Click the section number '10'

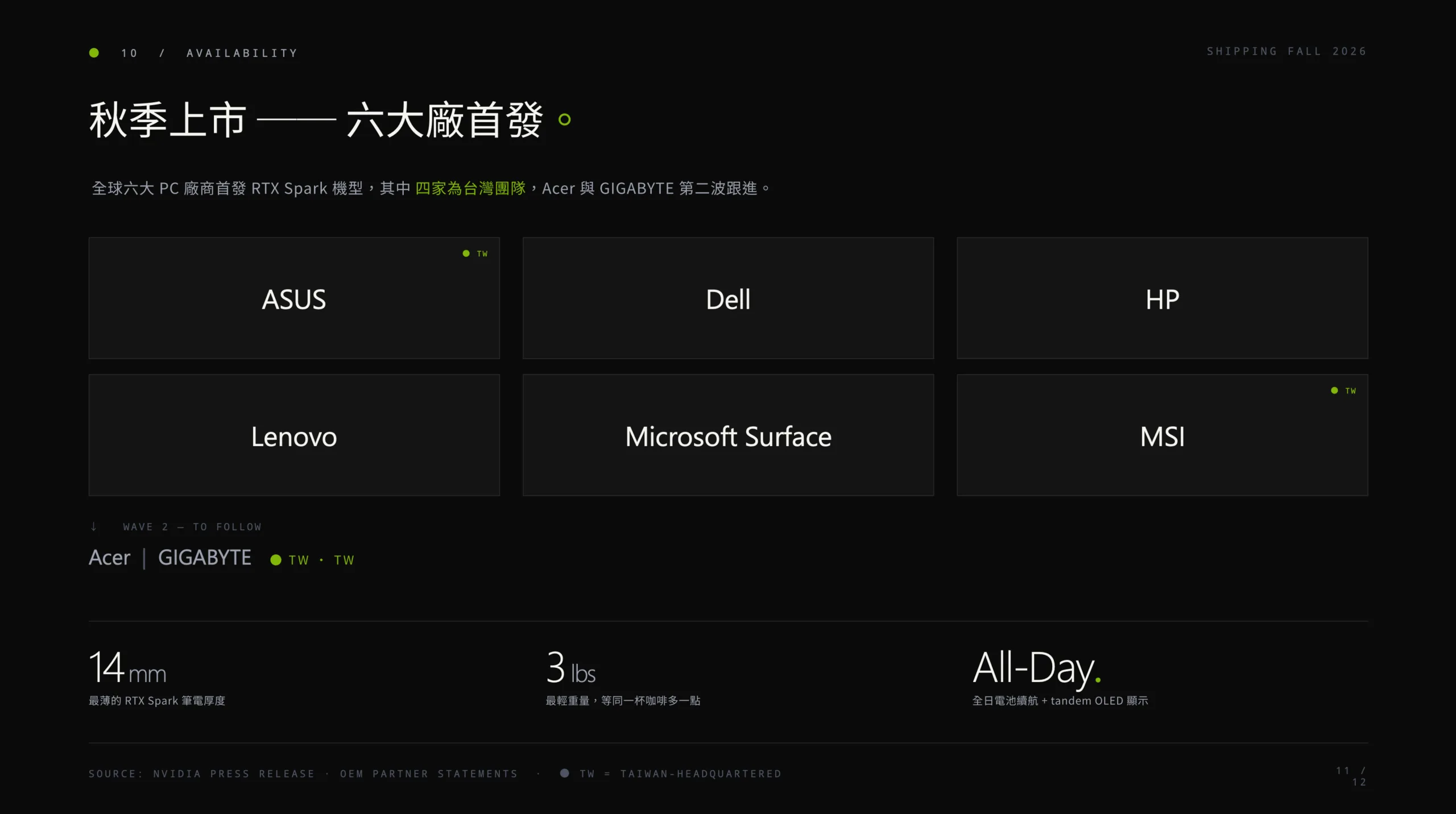pyautogui.click(x=129, y=53)
